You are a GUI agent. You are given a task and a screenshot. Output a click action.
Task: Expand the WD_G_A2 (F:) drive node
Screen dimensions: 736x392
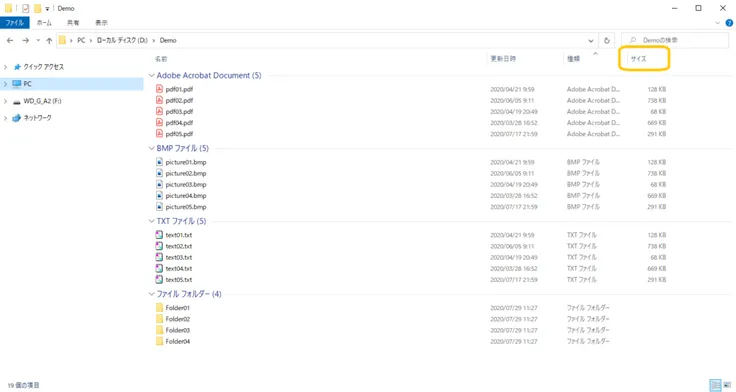click(x=6, y=101)
